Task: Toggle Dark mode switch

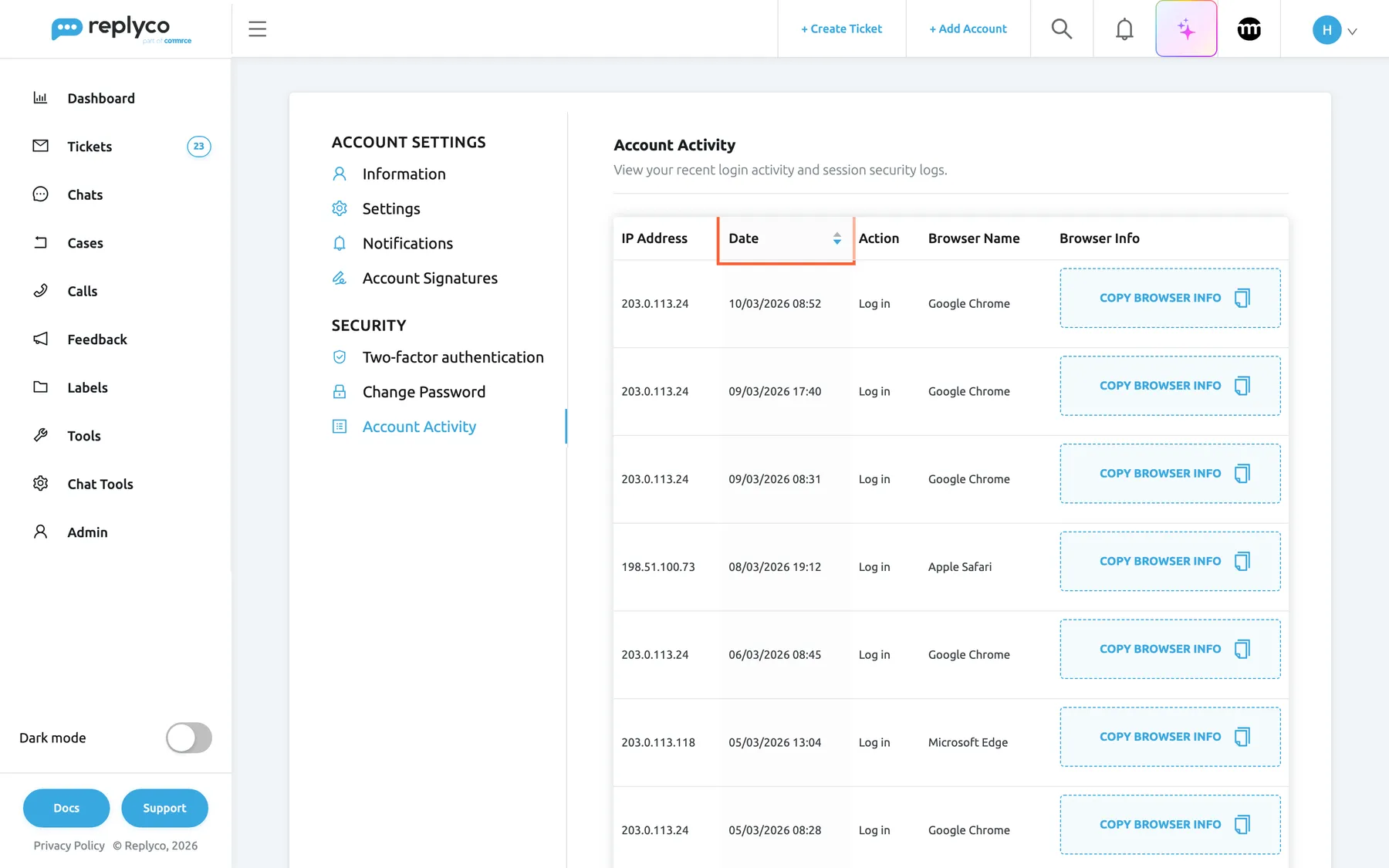Action: pyautogui.click(x=189, y=738)
